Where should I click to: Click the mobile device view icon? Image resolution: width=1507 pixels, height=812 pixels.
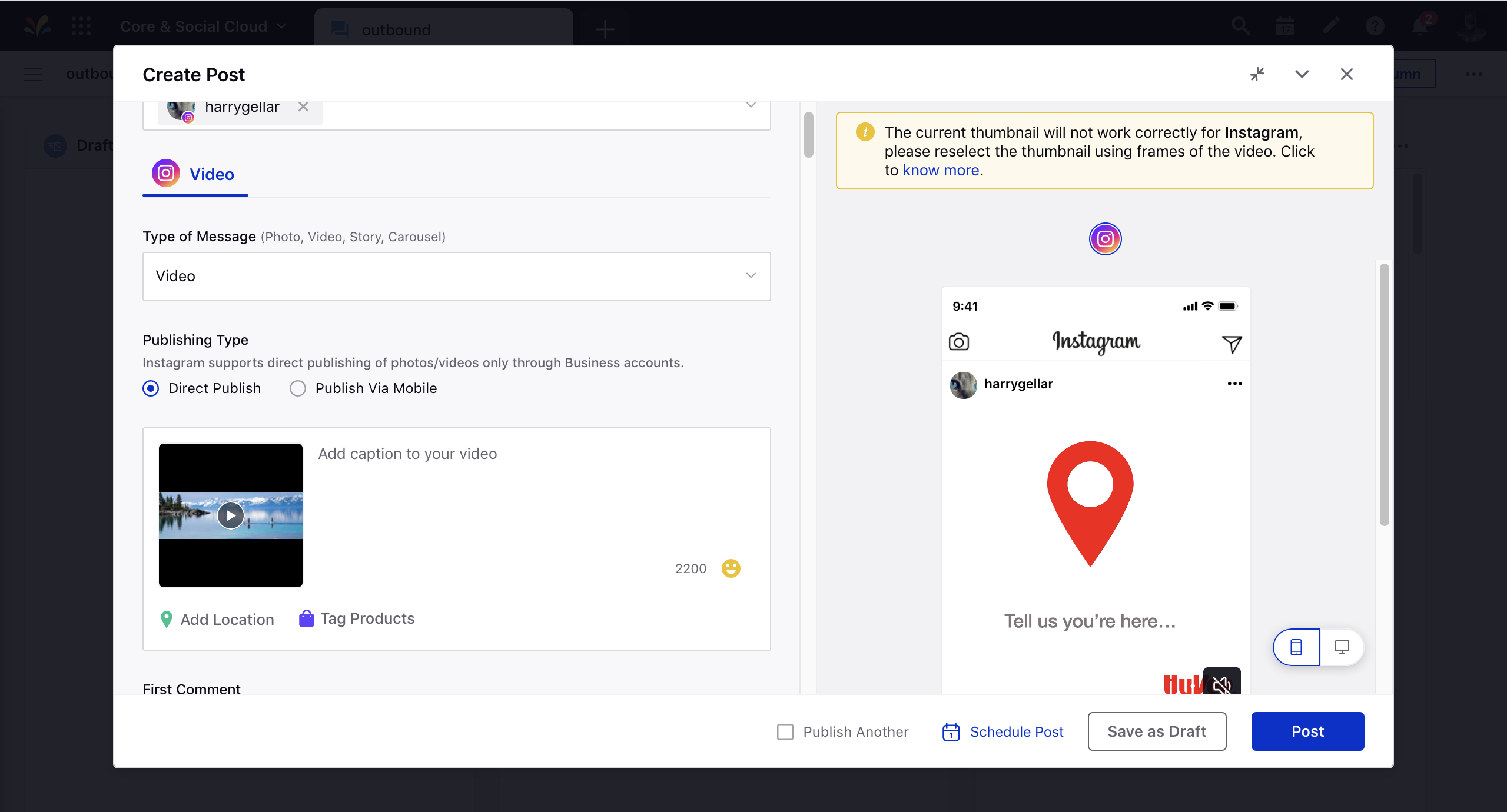coord(1296,647)
